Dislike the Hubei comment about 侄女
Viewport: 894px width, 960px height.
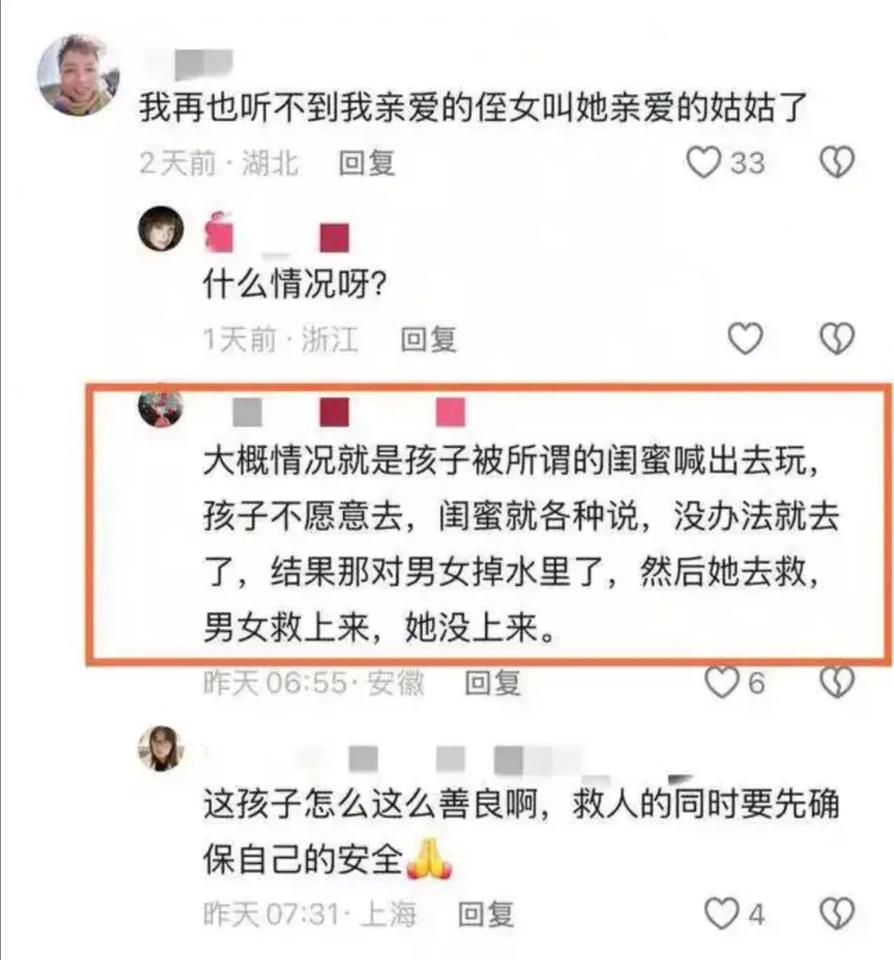[836, 163]
